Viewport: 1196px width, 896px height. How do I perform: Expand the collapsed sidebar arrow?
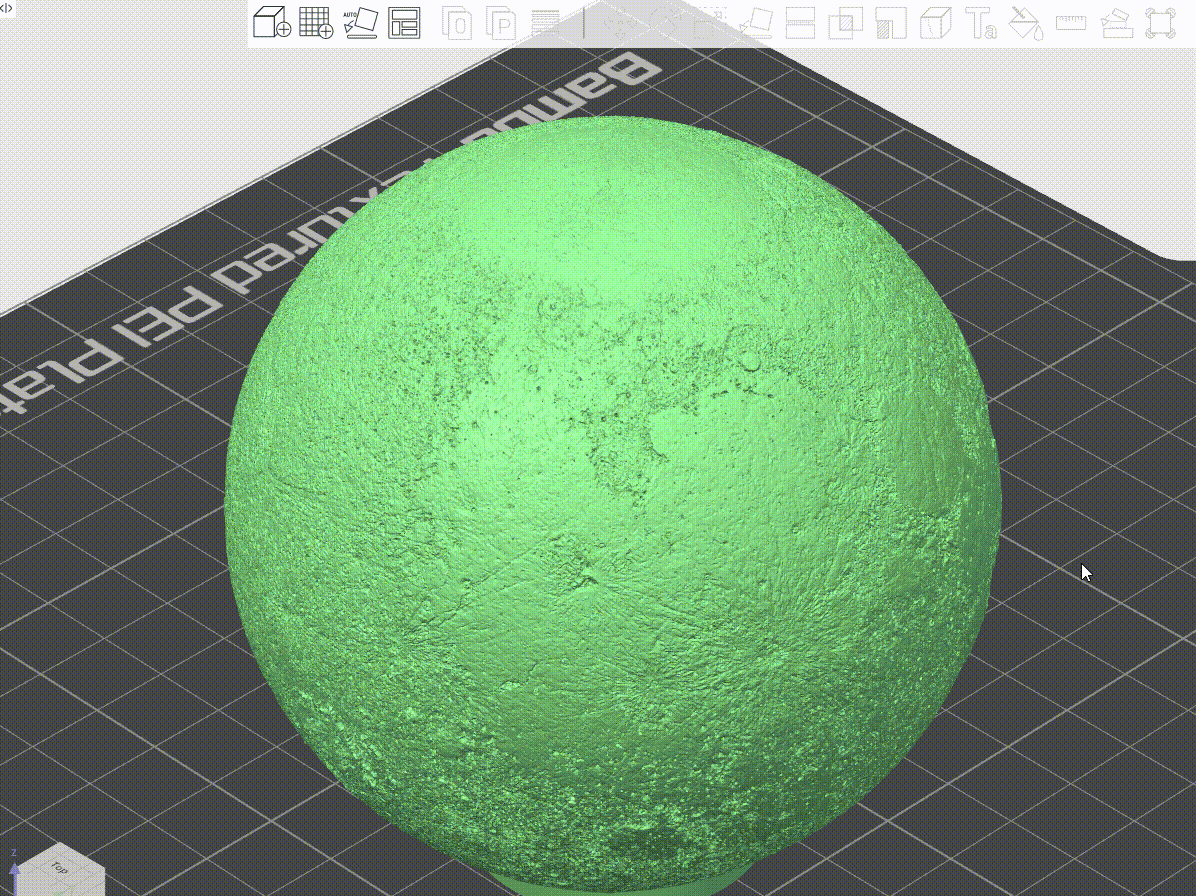click(6, 8)
